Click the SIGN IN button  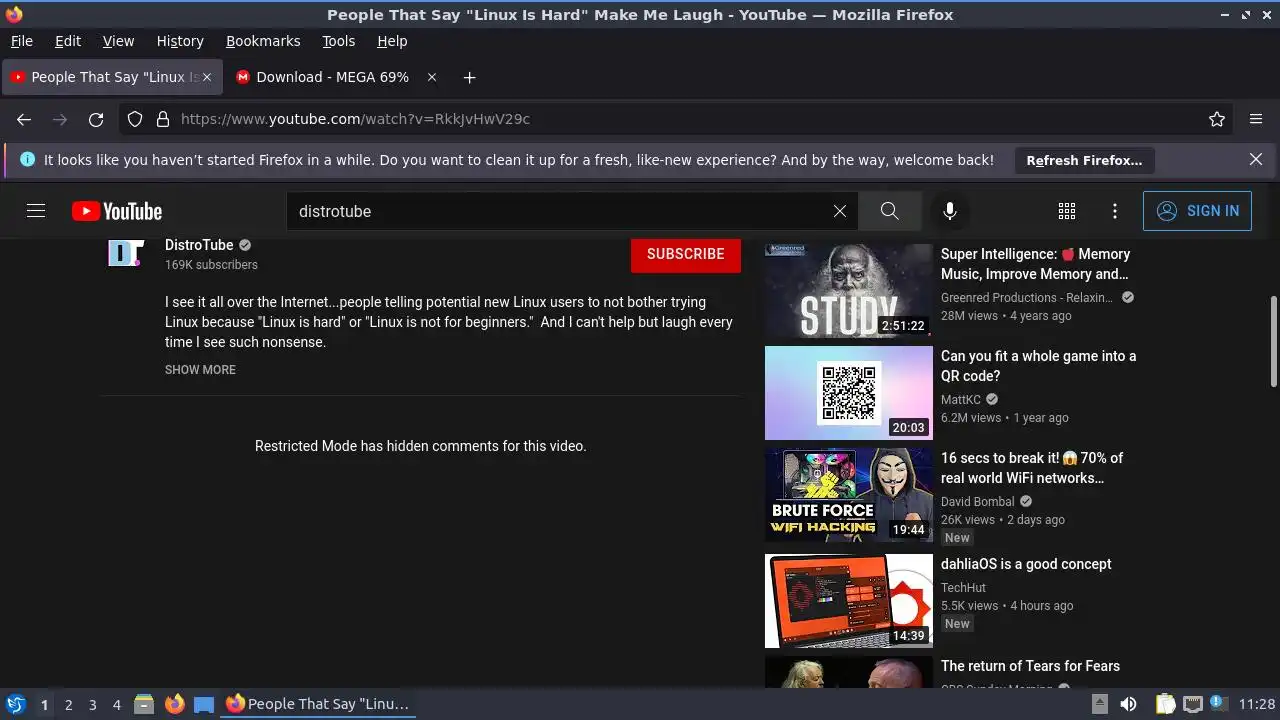1197,211
